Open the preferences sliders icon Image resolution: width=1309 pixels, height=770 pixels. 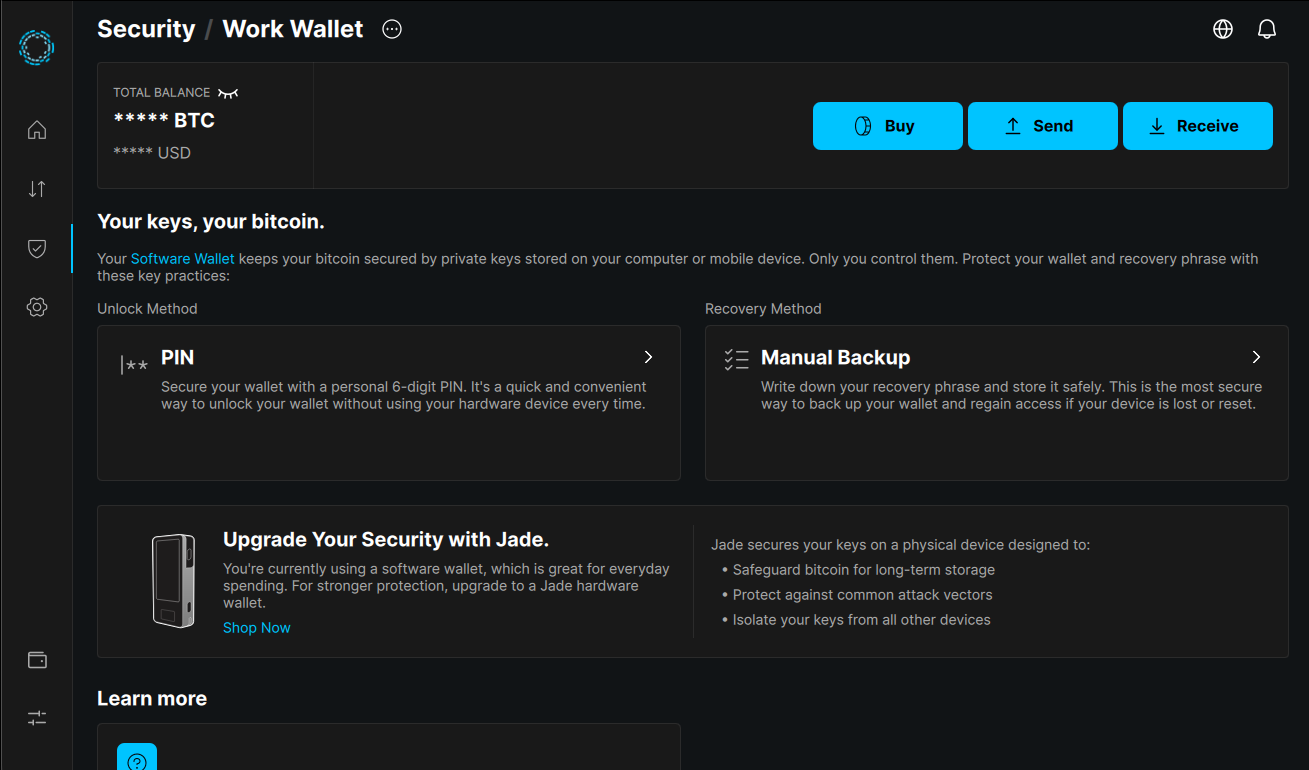pos(37,718)
